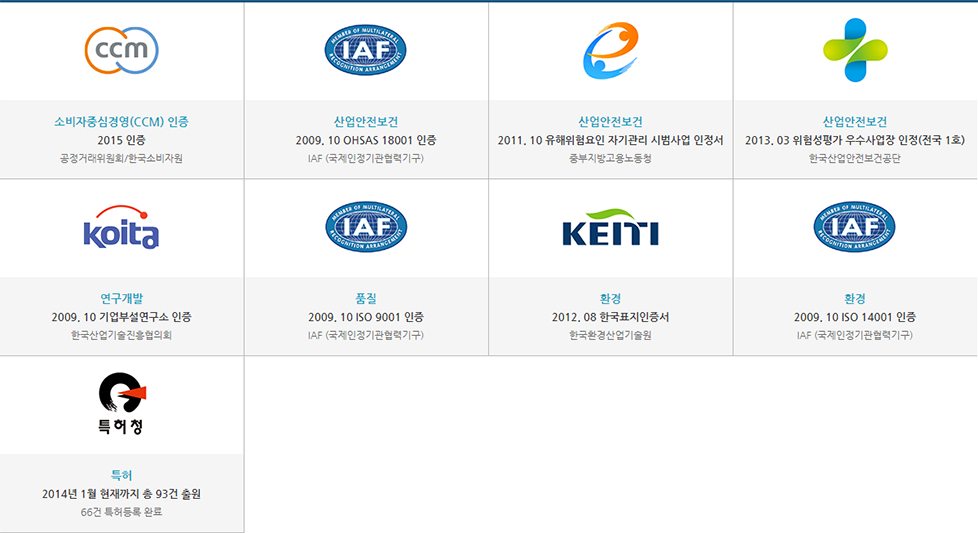Select 산업안전보건 heading above 유해위험요인 text
This screenshot has width=978, height=533.
pyautogui.click(x=611, y=122)
